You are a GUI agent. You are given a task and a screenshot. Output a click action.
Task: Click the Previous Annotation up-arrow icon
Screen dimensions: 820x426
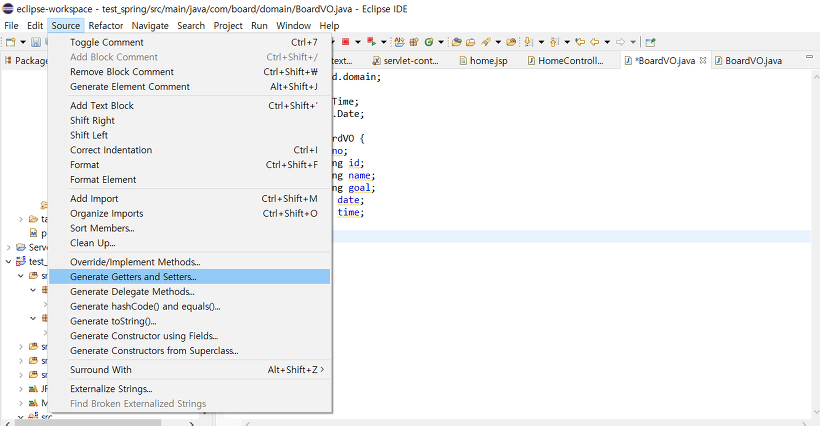[554, 42]
